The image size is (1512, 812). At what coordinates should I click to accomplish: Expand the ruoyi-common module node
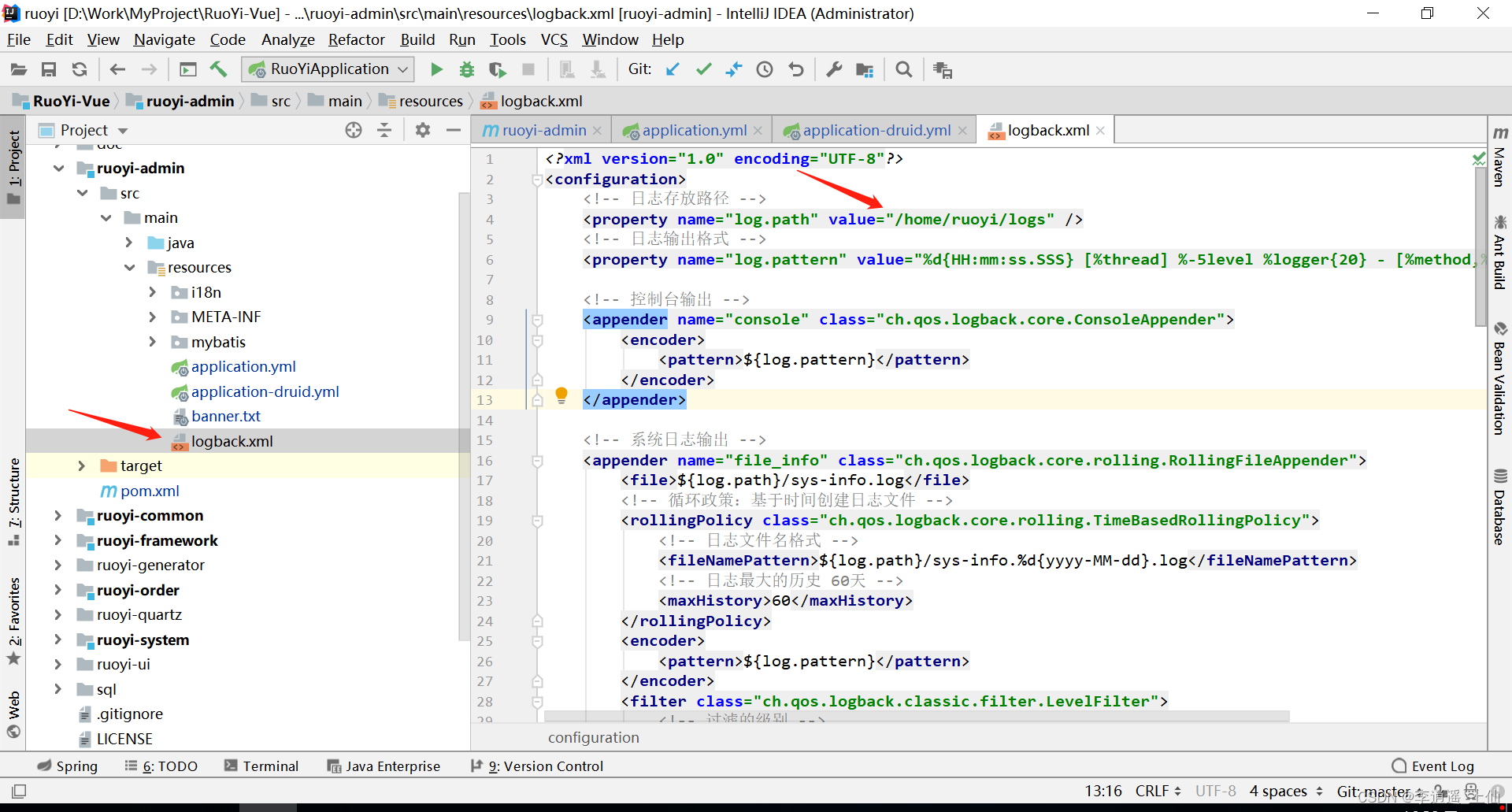click(x=57, y=515)
